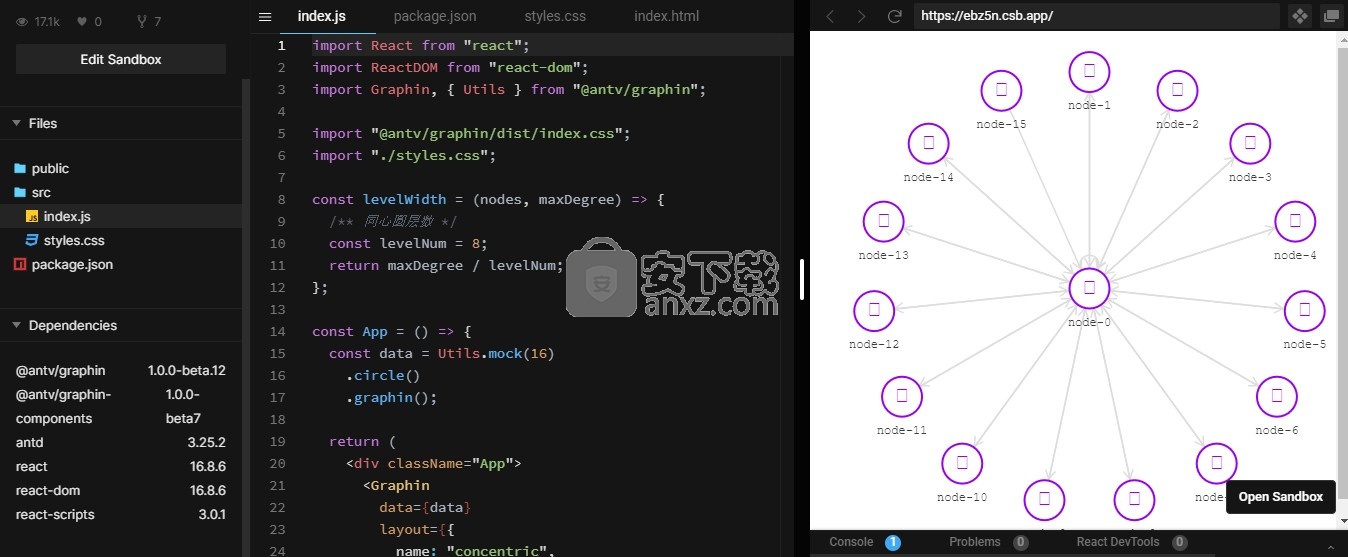Image resolution: width=1348 pixels, height=557 pixels.
Task: Click the @antv/graphin dependency entry
Action: point(121,370)
